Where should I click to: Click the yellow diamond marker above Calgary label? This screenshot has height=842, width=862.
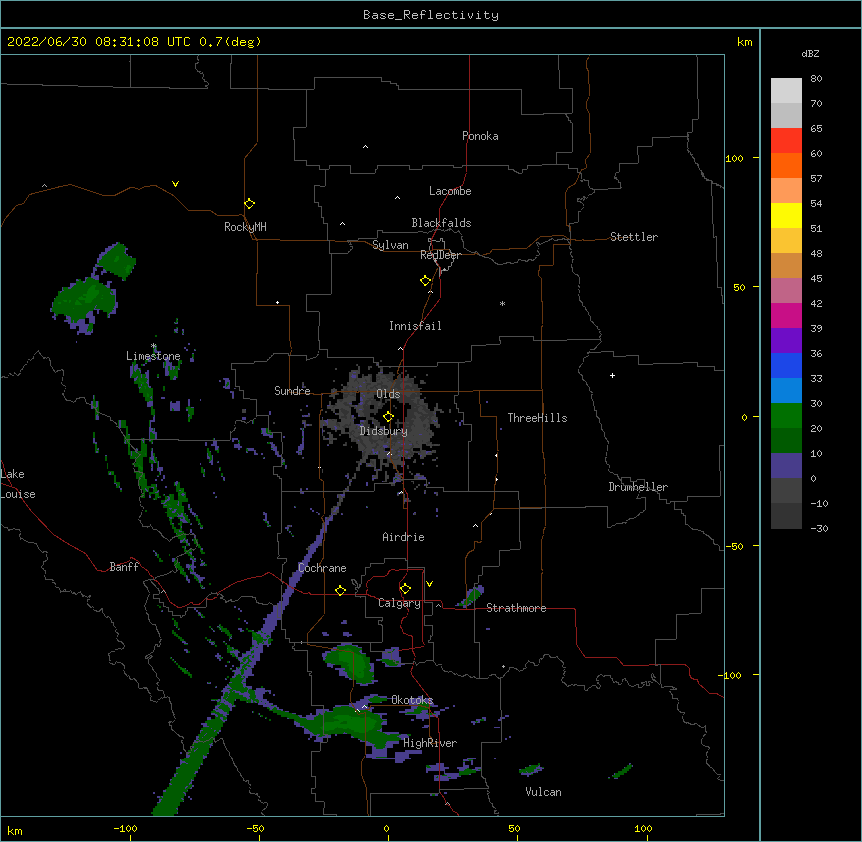click(405, 589)
